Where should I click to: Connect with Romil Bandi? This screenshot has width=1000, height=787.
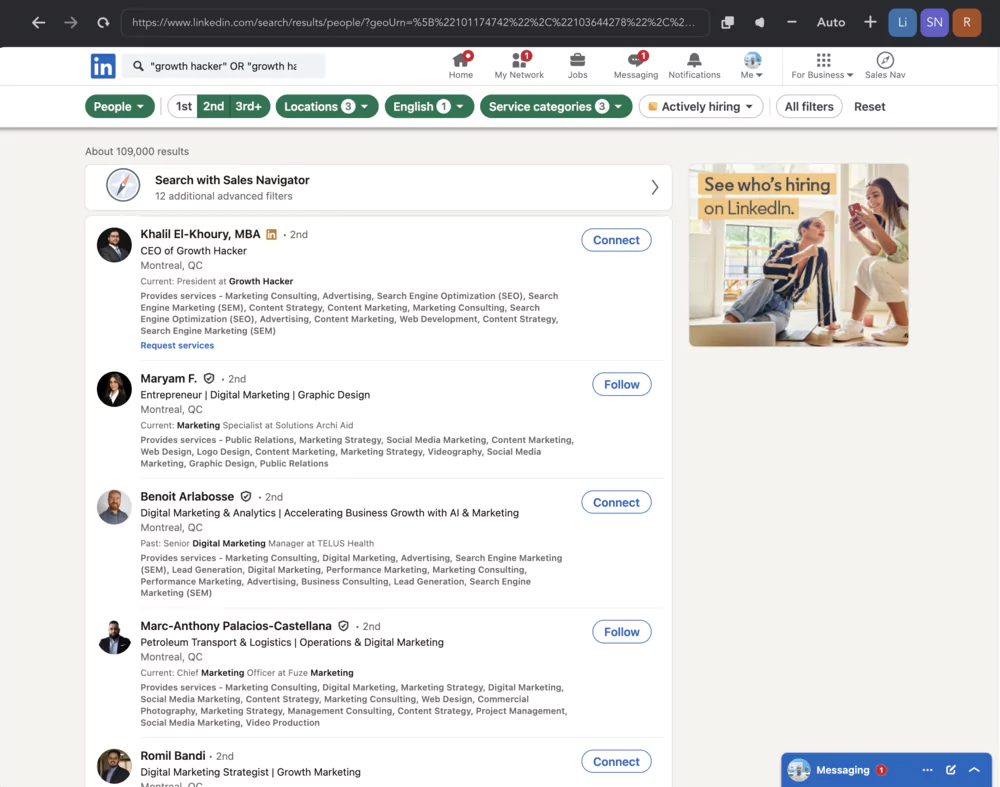(x=616, y=761)
